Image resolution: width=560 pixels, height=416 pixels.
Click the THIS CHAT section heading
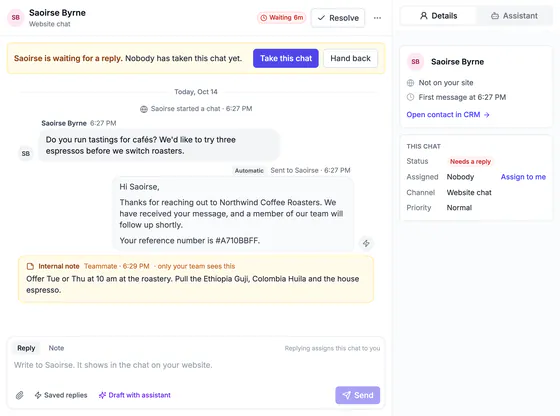pyautogui.click(x=423, y=146)
